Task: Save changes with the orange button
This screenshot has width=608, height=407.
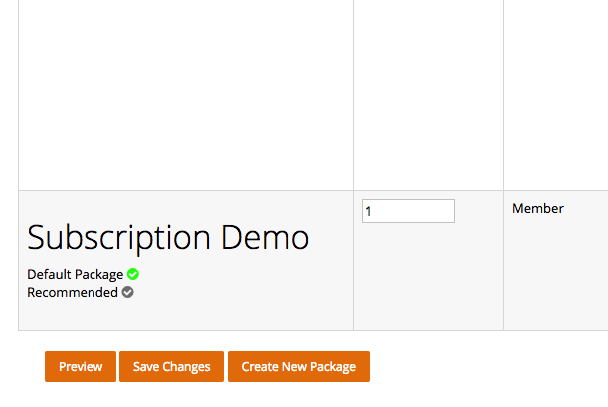Action: tap(171, 366)
